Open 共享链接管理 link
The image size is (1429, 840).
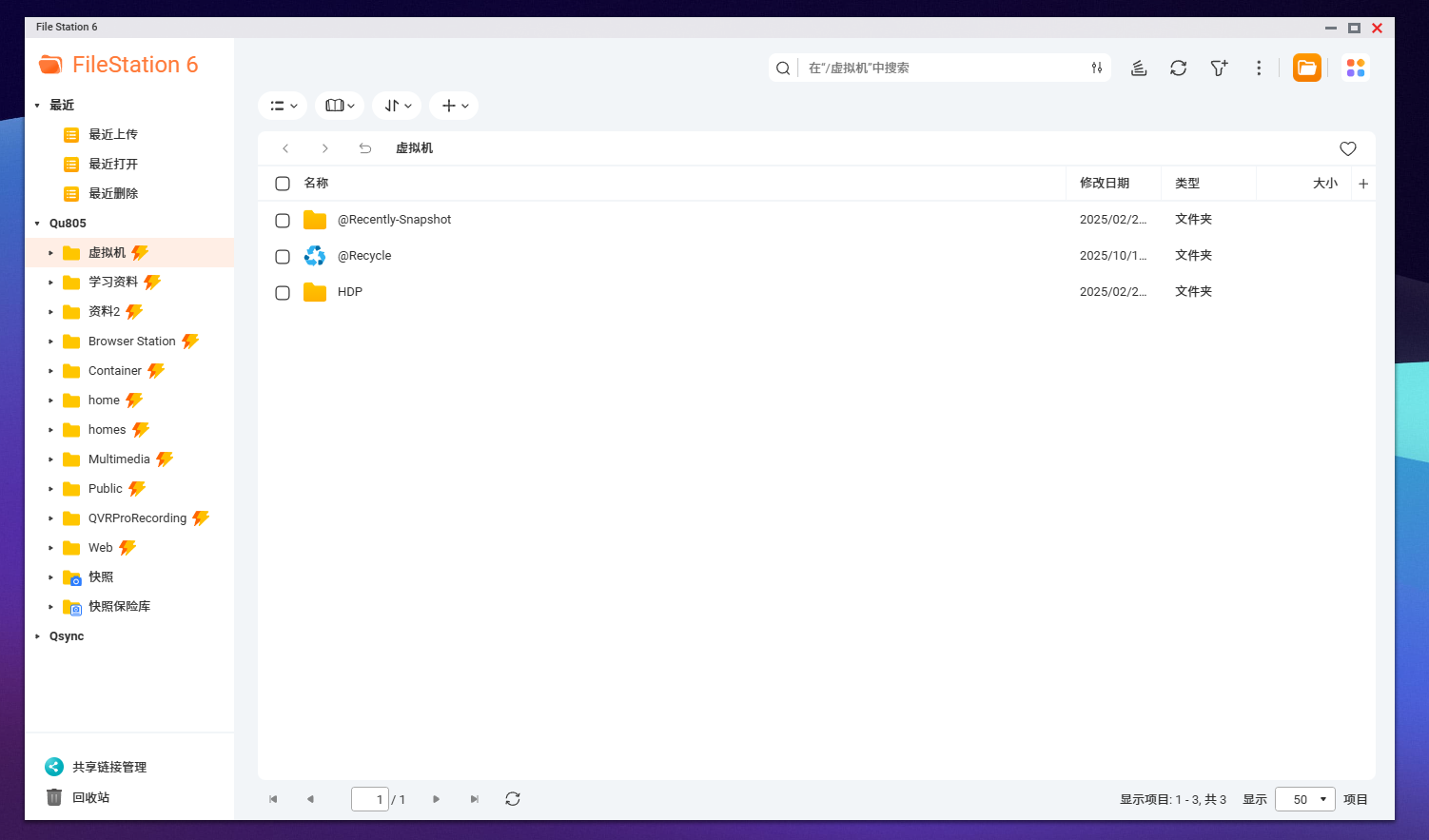click(109, 767)
